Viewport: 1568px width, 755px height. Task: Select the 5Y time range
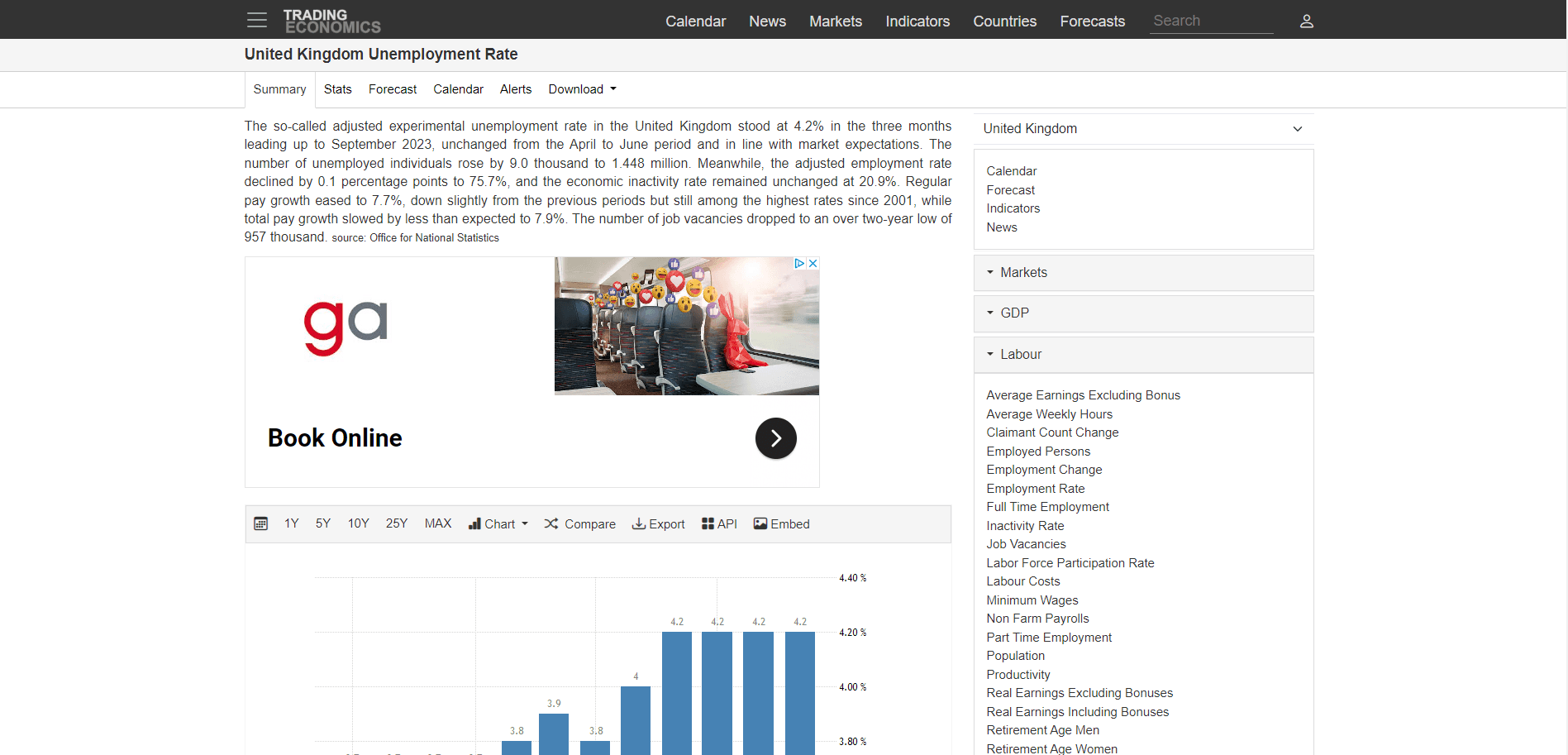coord(322,523)
